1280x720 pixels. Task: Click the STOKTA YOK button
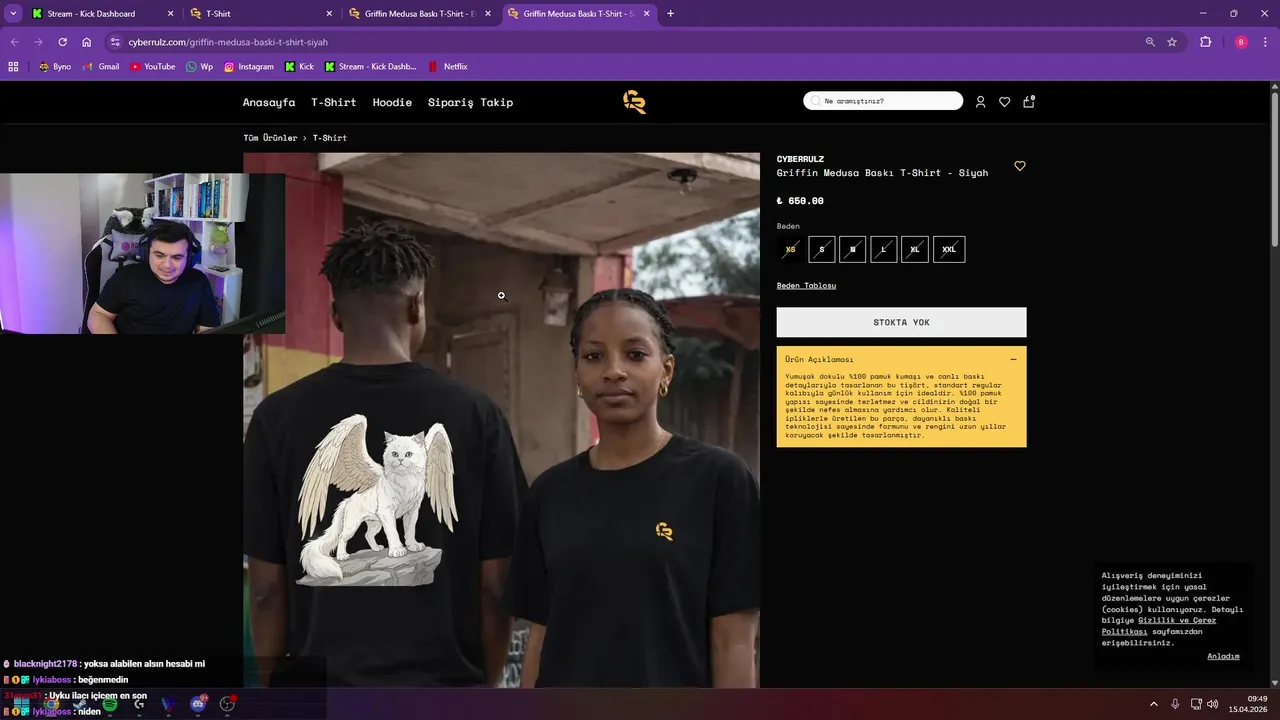[x=901, y=322]
